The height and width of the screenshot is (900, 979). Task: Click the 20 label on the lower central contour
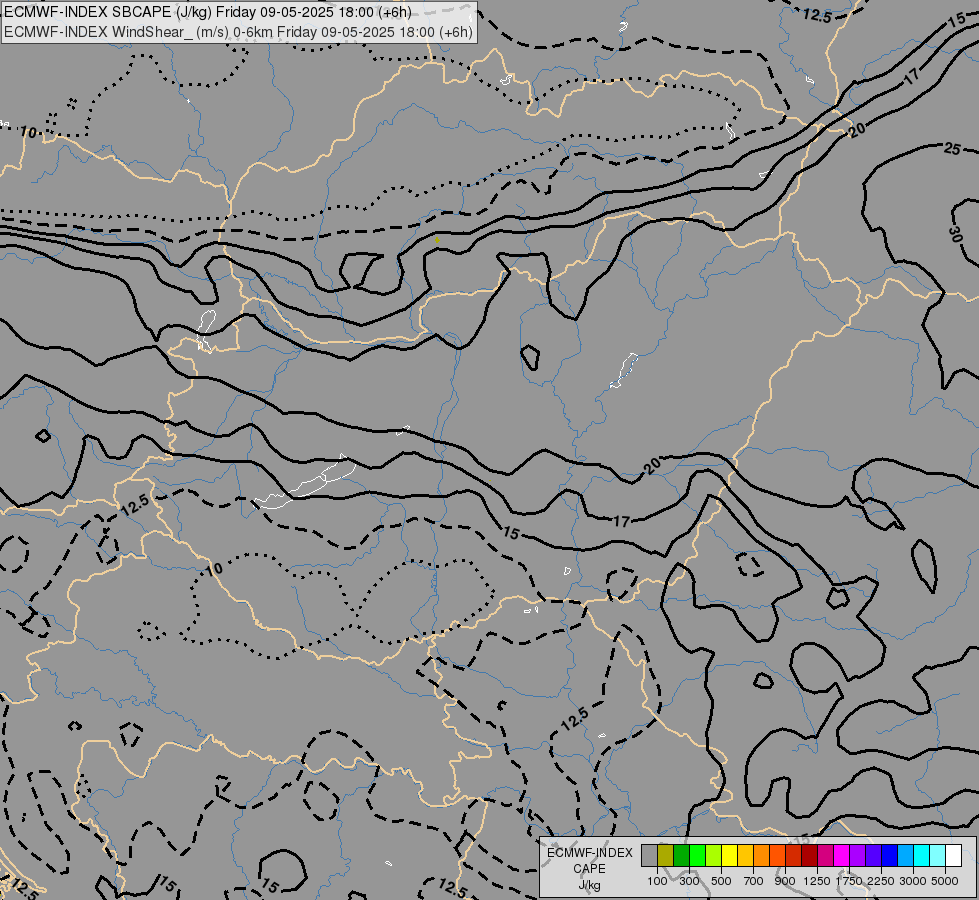[x=652, y=466]
